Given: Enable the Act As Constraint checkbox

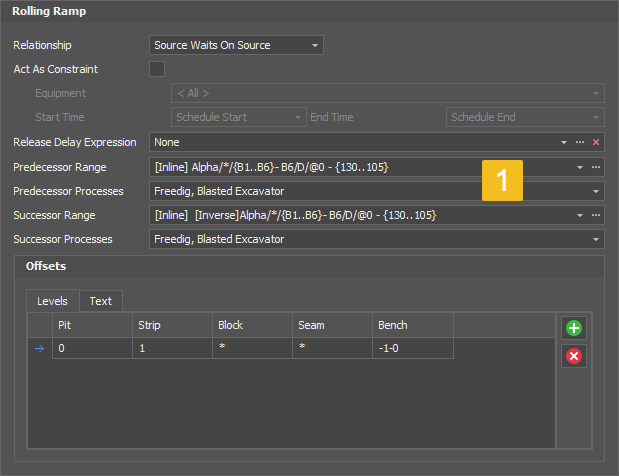Looking at the screenshot, I should click(x=157, y=69).
